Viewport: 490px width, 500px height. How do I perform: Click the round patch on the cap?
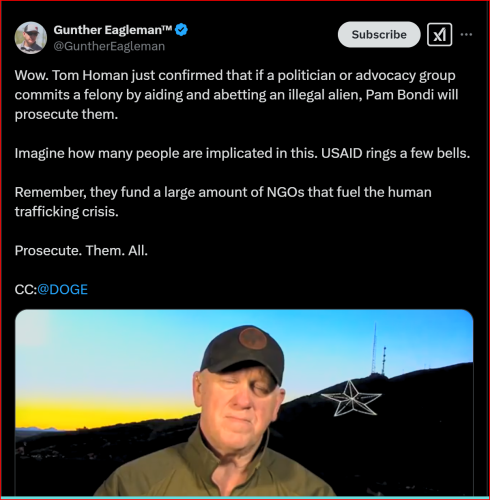253,337
